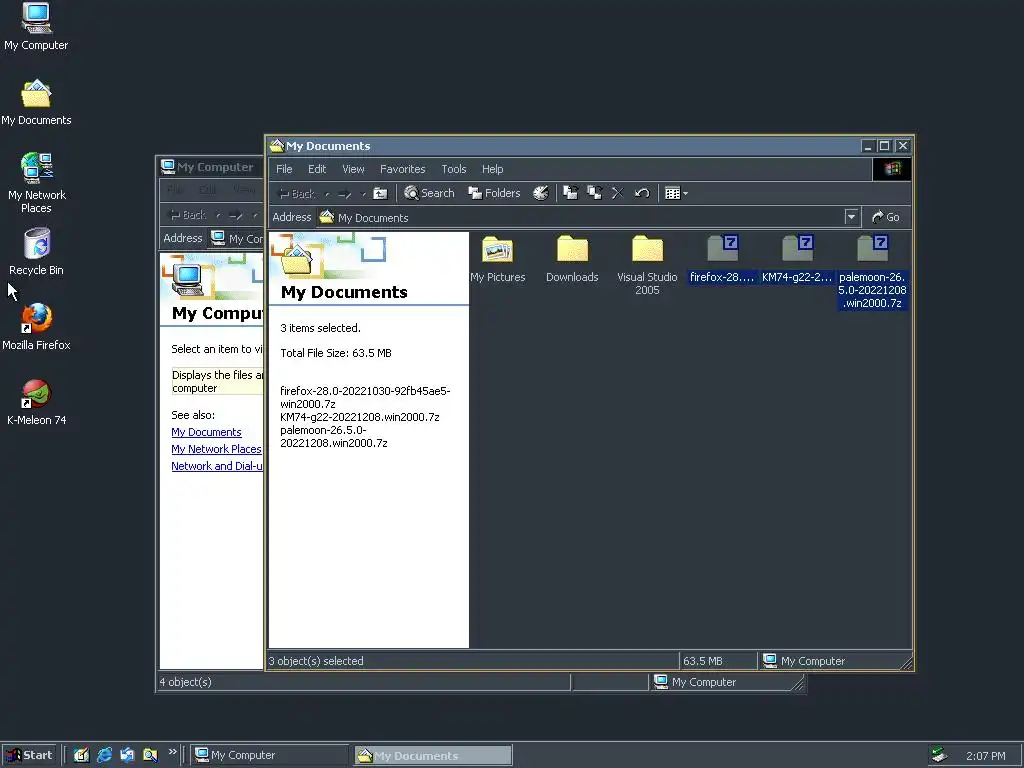Launch Internet Explorer from quick launch
Image resolution: width=1024 pixels, height=768 pixels.
pos(104,755)
